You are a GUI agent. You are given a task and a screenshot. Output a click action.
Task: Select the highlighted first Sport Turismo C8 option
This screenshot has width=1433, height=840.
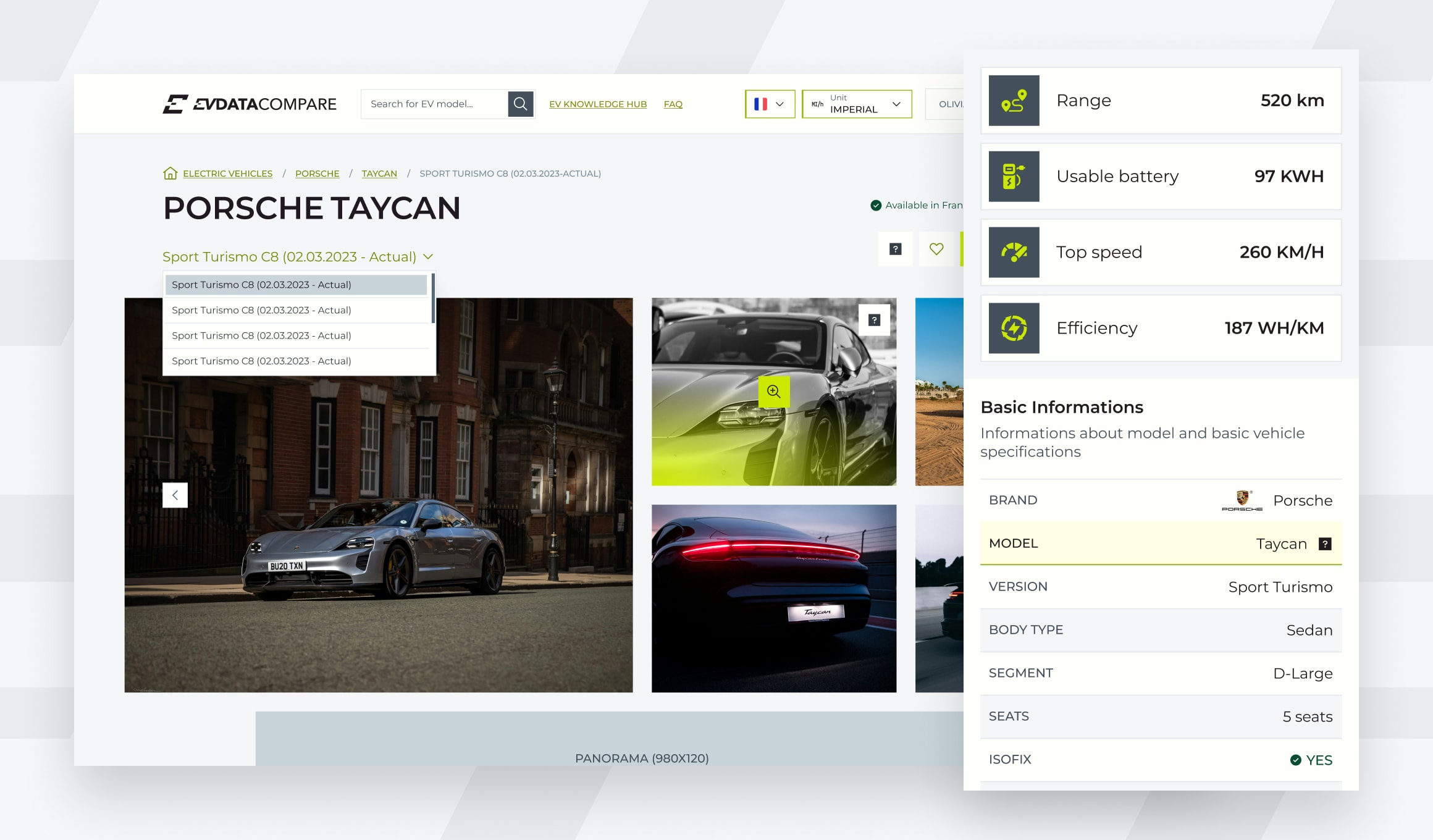tap(296, 285)
